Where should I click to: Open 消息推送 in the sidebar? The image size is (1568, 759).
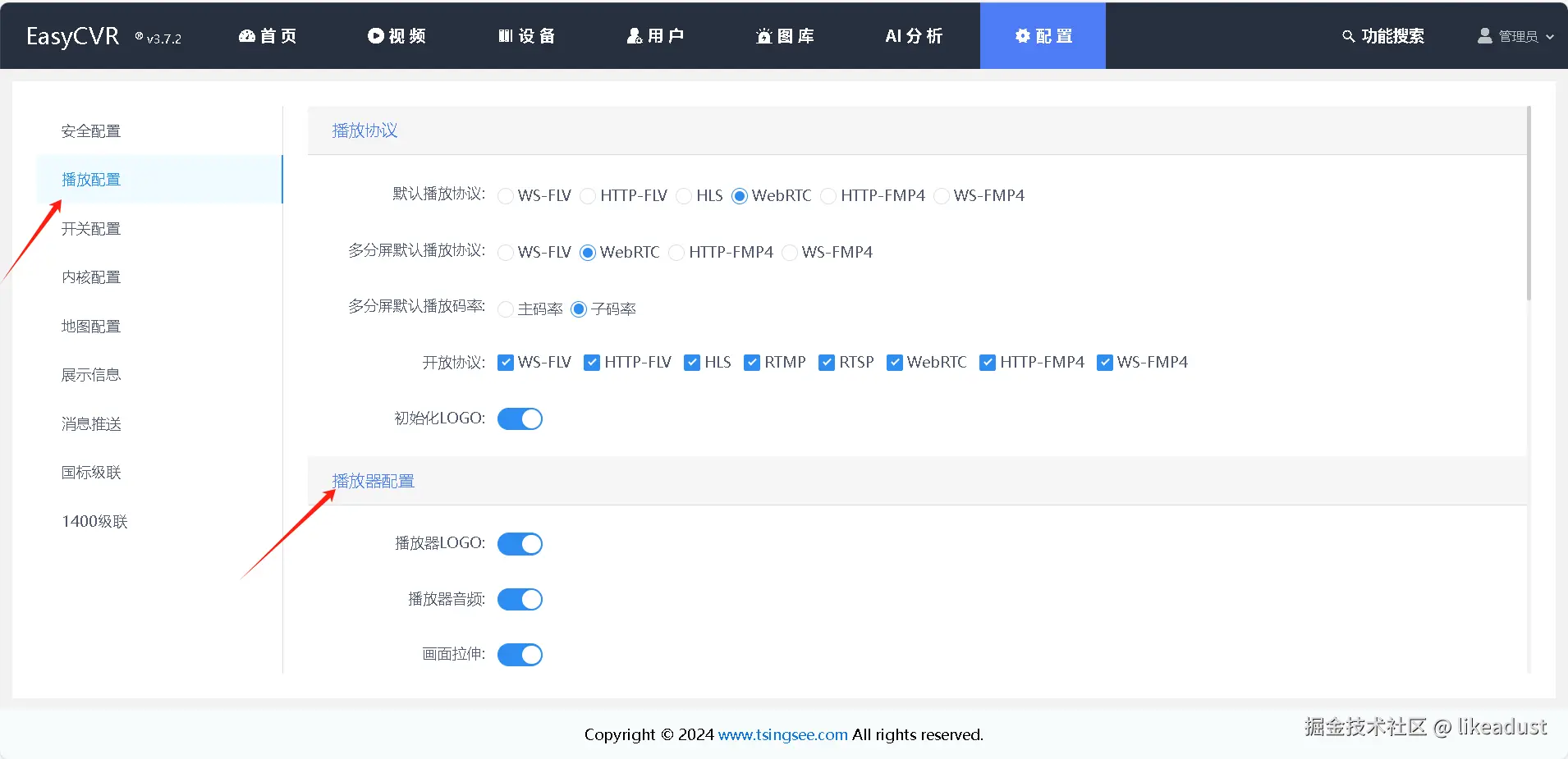(x=91, y=424)
